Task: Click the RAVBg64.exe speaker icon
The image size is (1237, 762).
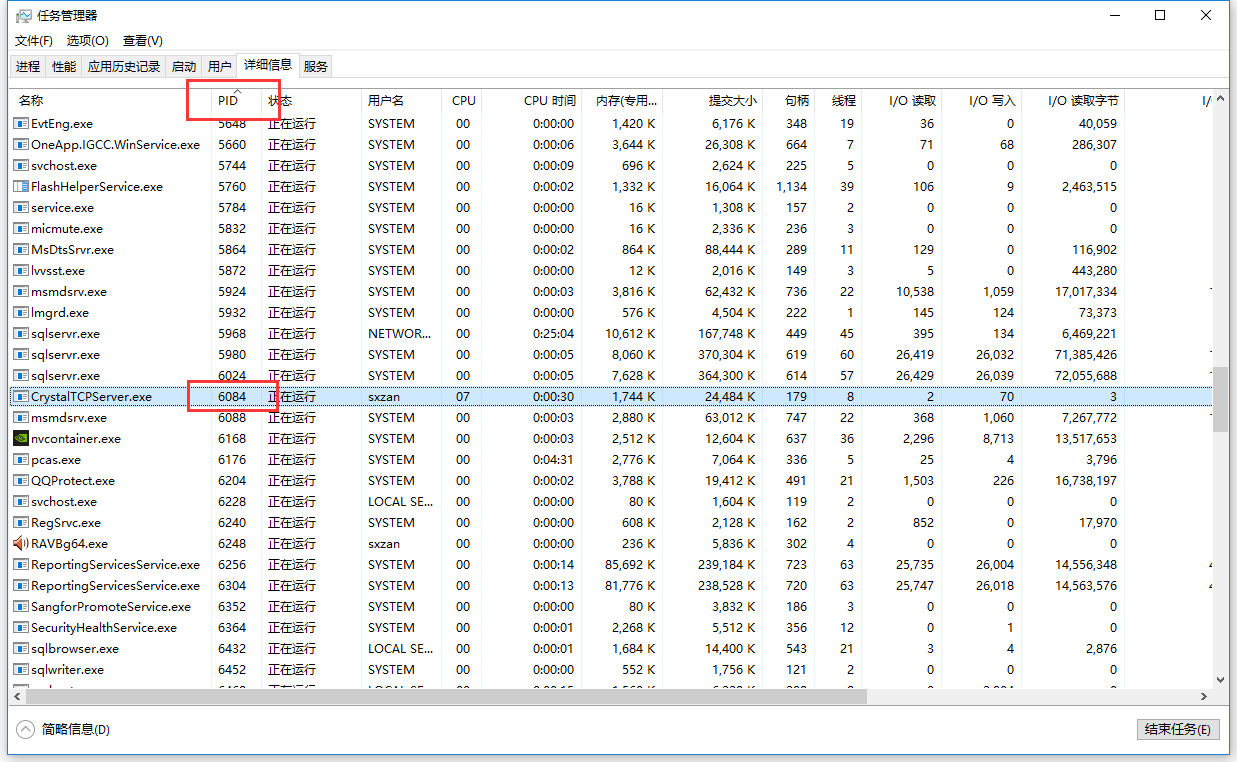Action: (21, 544)
